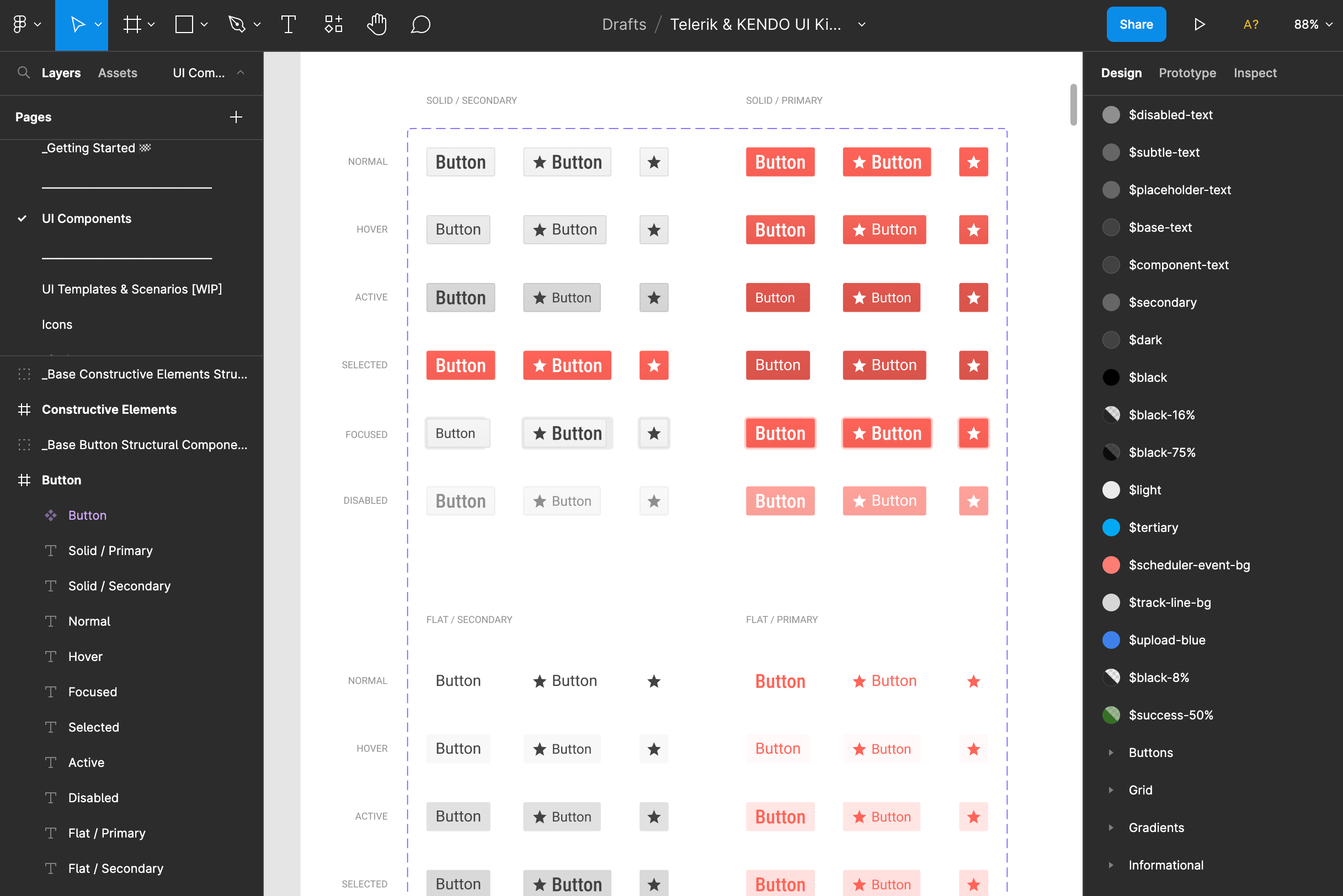Click the UI Components page entry
Viewport: 1343px width, 896px height.
[86, 219]
